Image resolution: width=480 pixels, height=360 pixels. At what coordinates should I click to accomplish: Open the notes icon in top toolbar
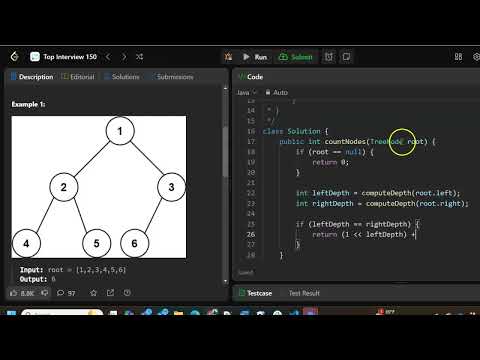click(346, 57)
